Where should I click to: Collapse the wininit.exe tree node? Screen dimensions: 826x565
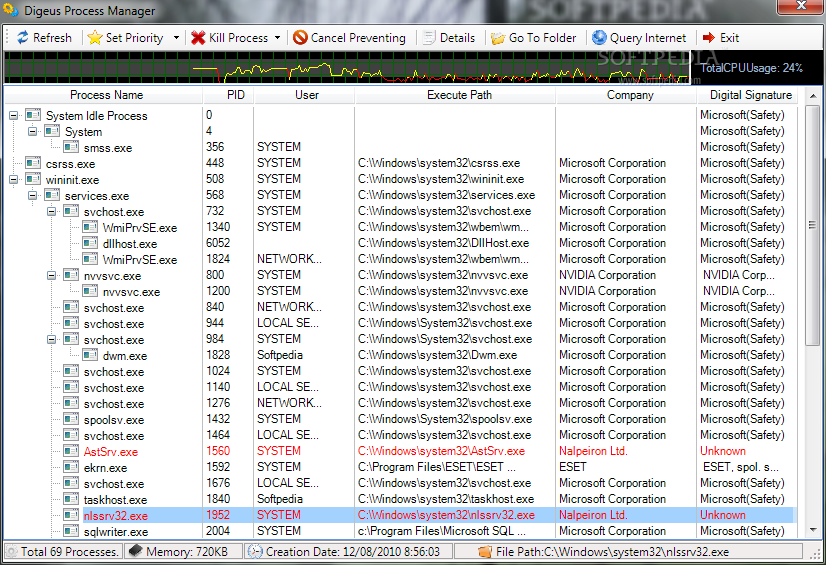click(14, 180)
